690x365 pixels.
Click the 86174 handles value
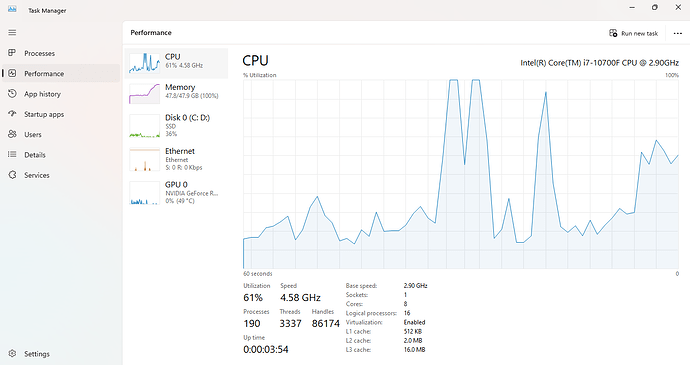point(326,324)
